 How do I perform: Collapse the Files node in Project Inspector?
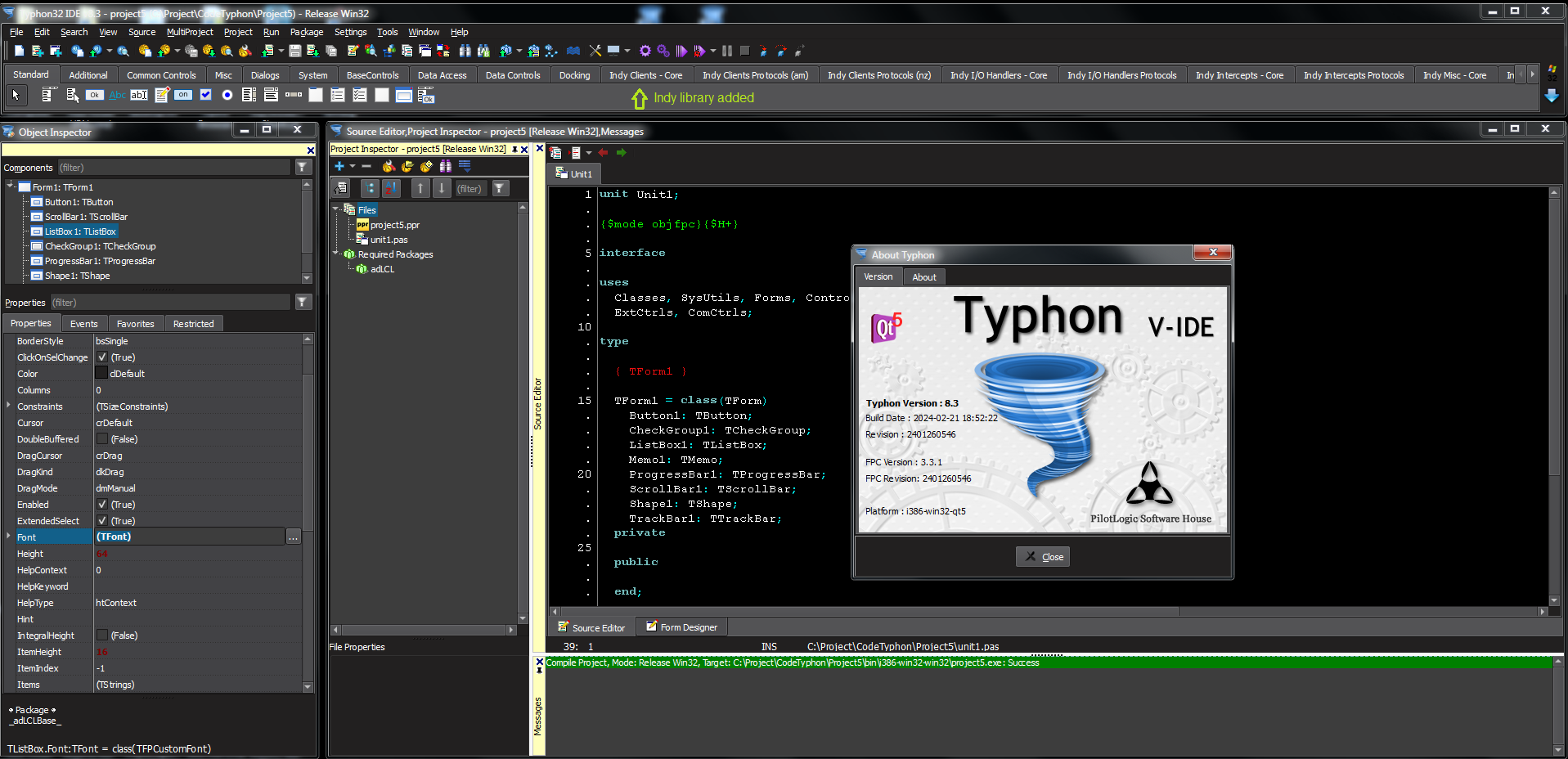pos(335,209)
